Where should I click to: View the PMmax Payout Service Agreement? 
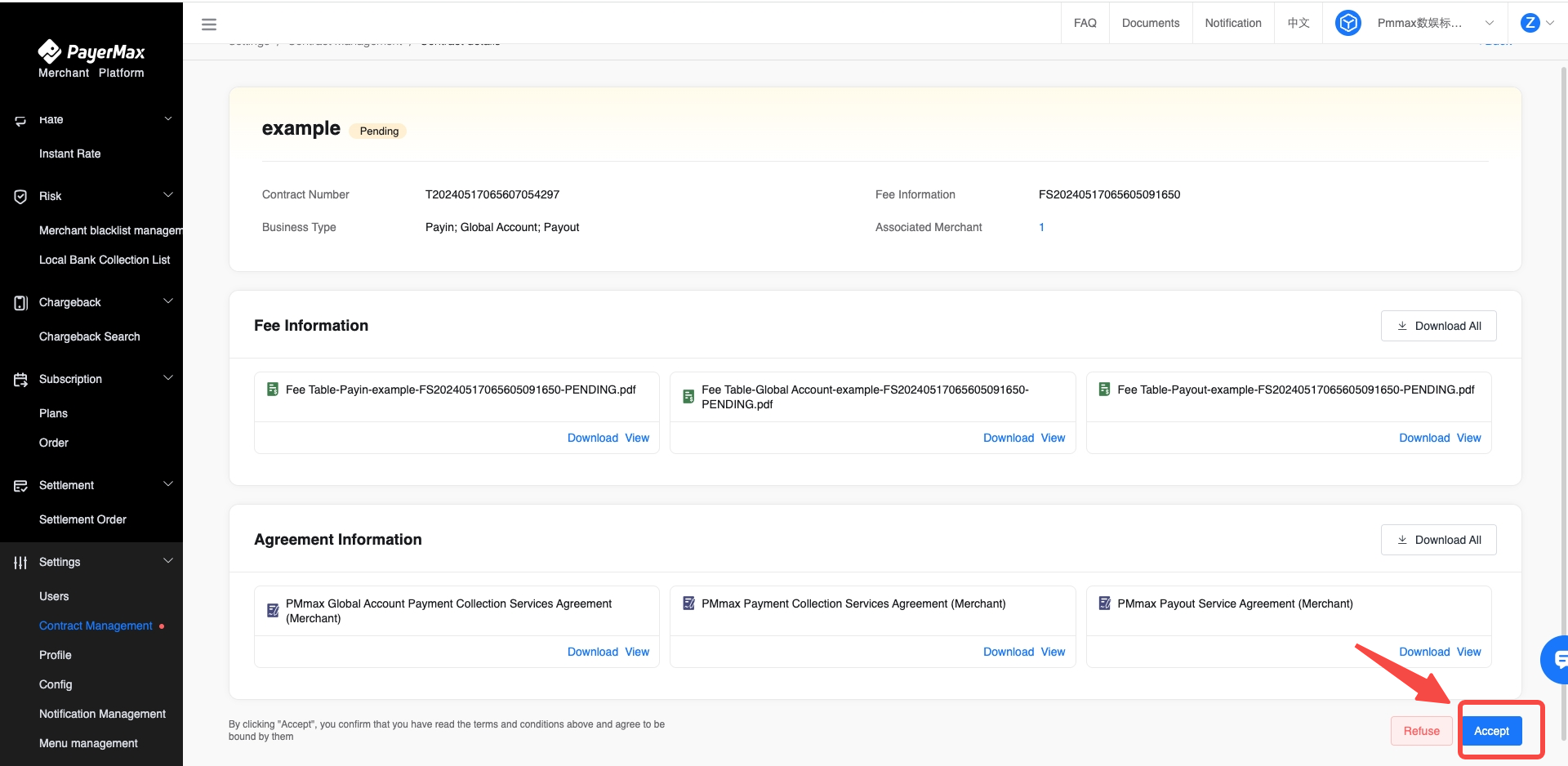click(x=1468, y=652)
